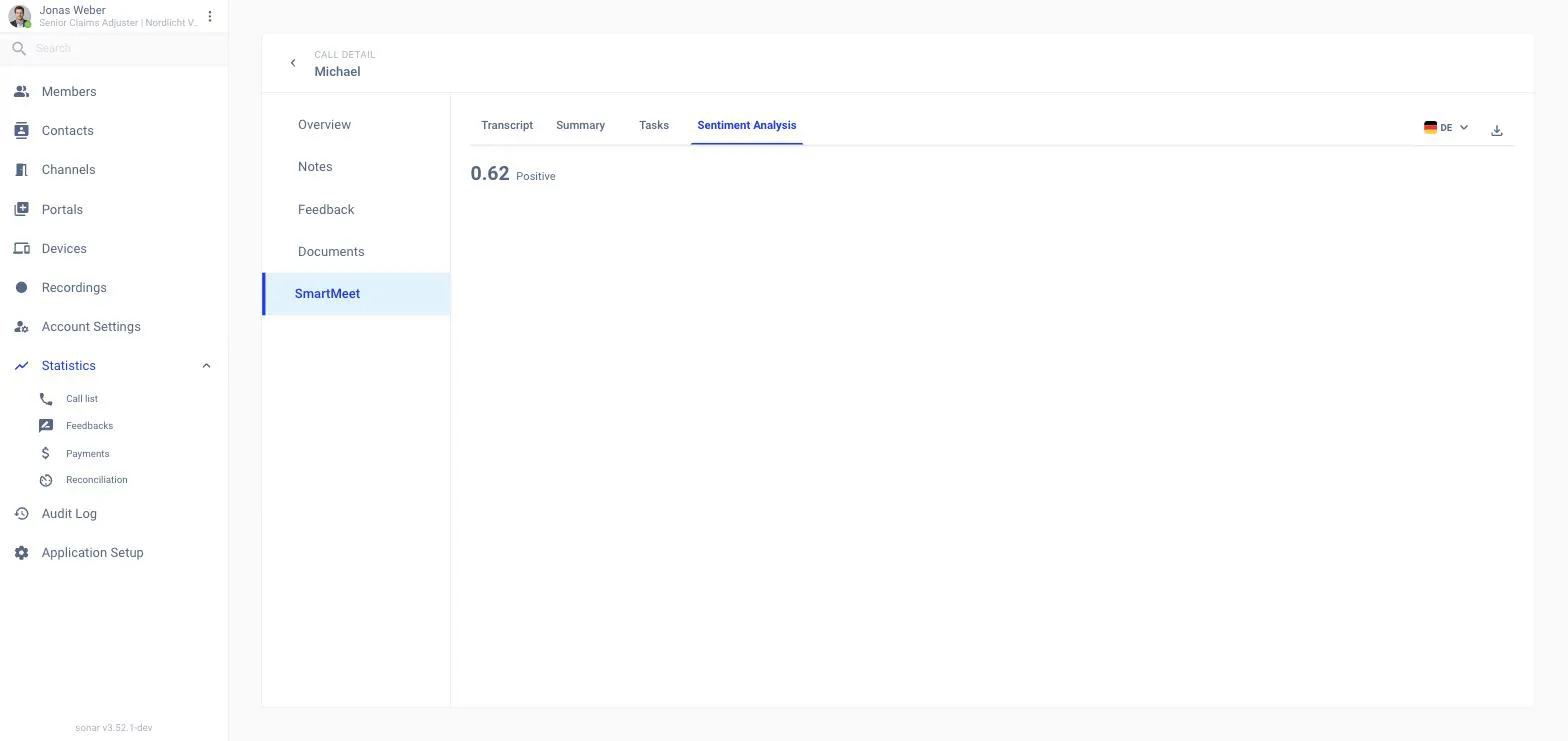
Task: Click the search magnifier icon
Action: click(x=19, y=48)
